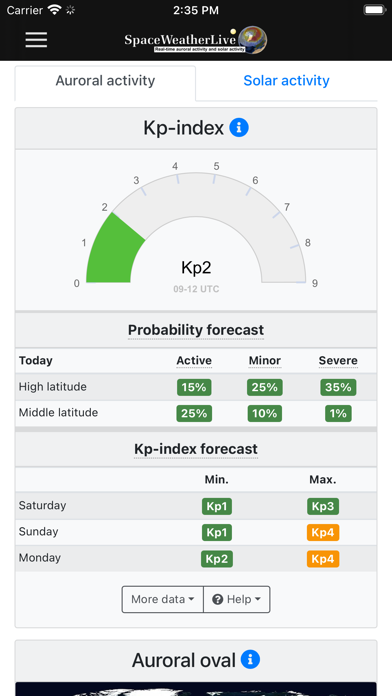Tap the orange Kp4 badge for Sunday

coord(323,532)
